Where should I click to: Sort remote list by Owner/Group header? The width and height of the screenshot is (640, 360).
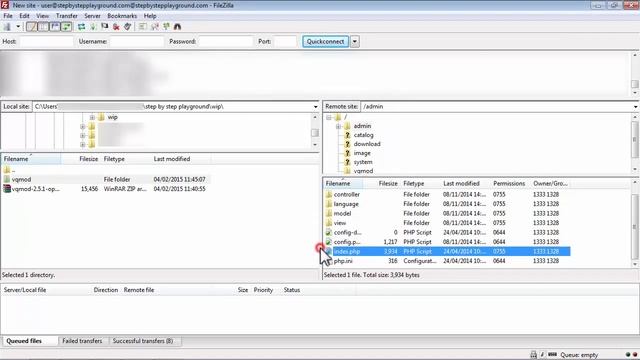point(550,184)
